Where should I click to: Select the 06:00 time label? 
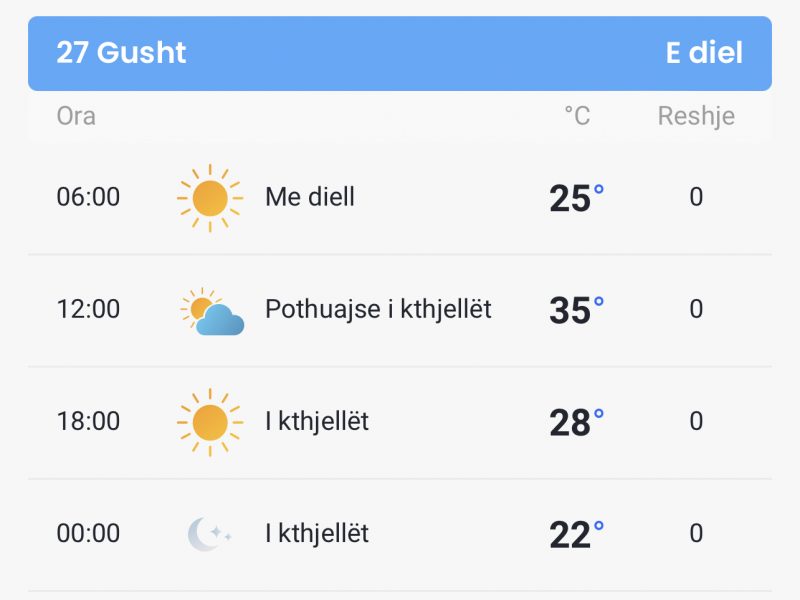coord(88,197)
